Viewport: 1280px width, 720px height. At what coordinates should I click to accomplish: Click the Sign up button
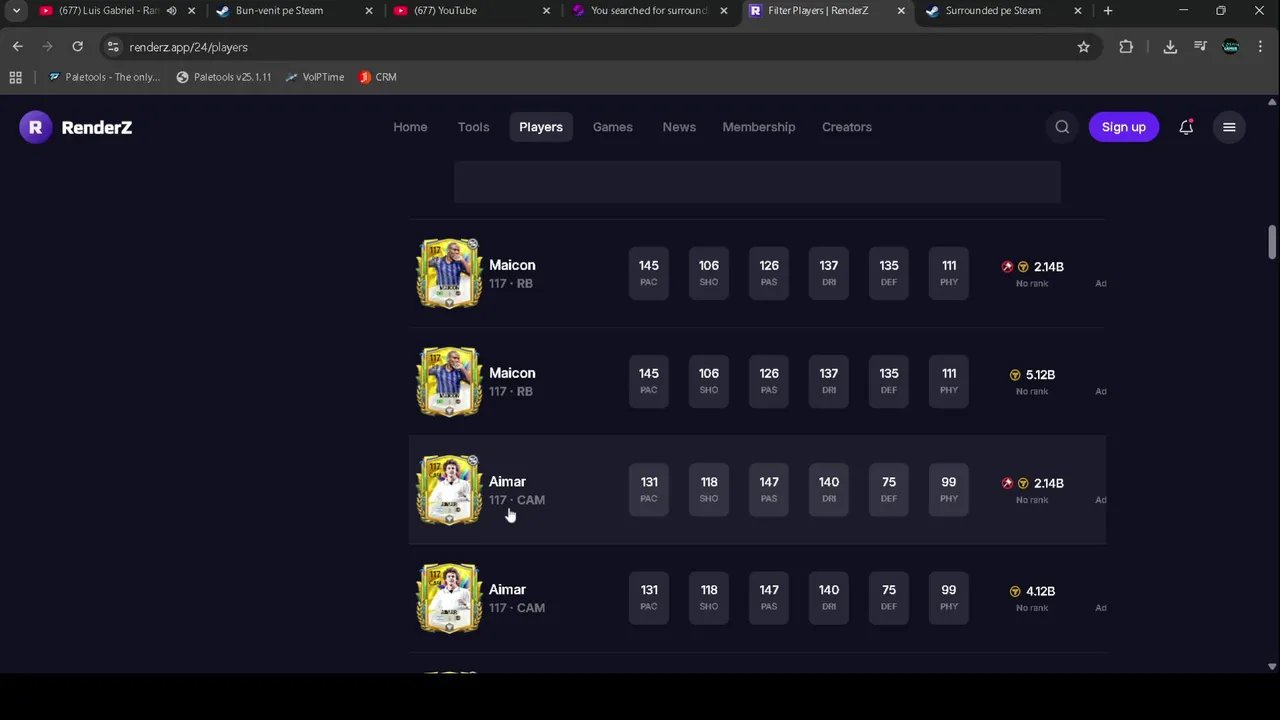[x=1124, y=127]
